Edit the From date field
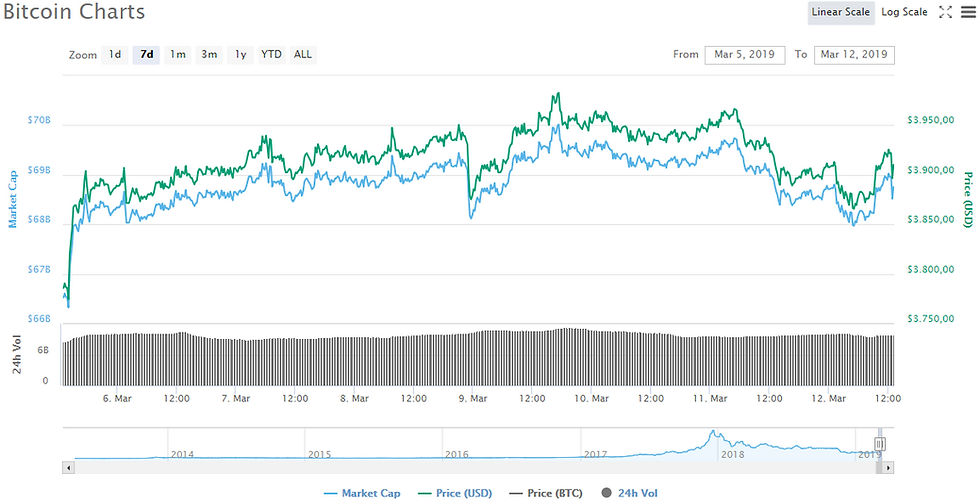 [x=744, y=54]
